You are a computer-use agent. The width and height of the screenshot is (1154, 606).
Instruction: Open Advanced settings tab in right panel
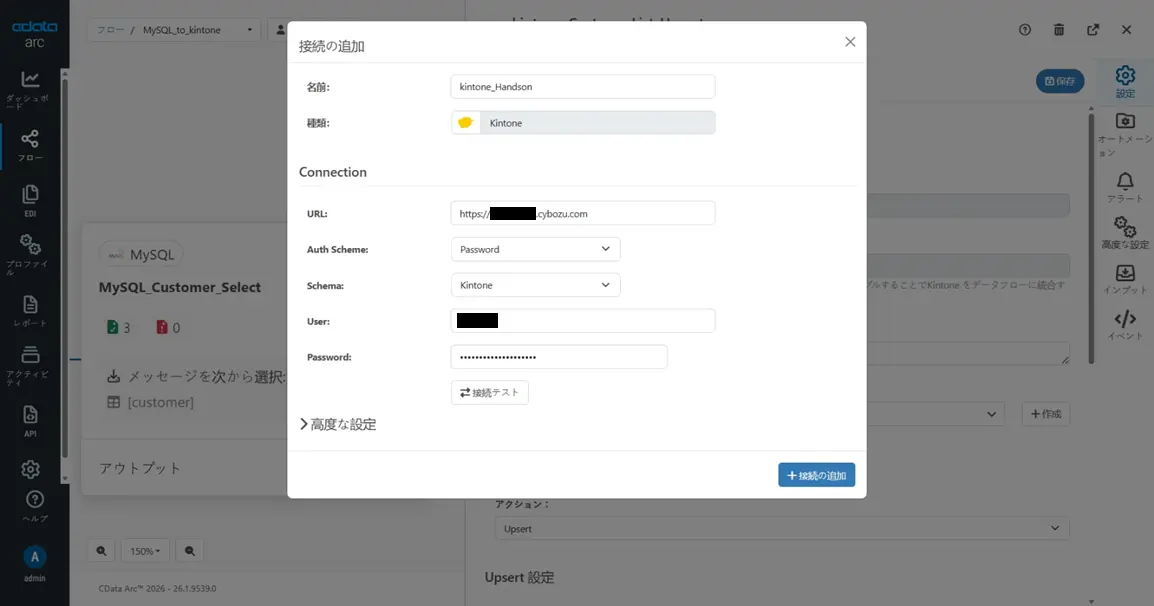[1125, 233]
